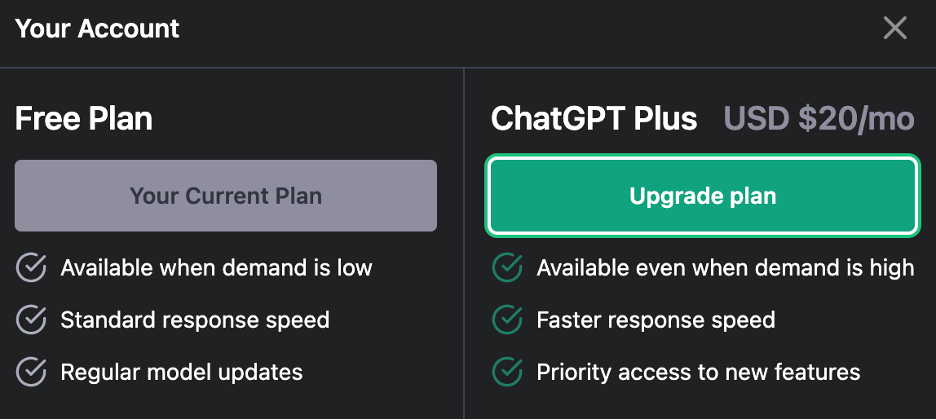This screenshot has height=420, width=936.
Task: Close the Your Account dialog
Action: pos(895,28)
